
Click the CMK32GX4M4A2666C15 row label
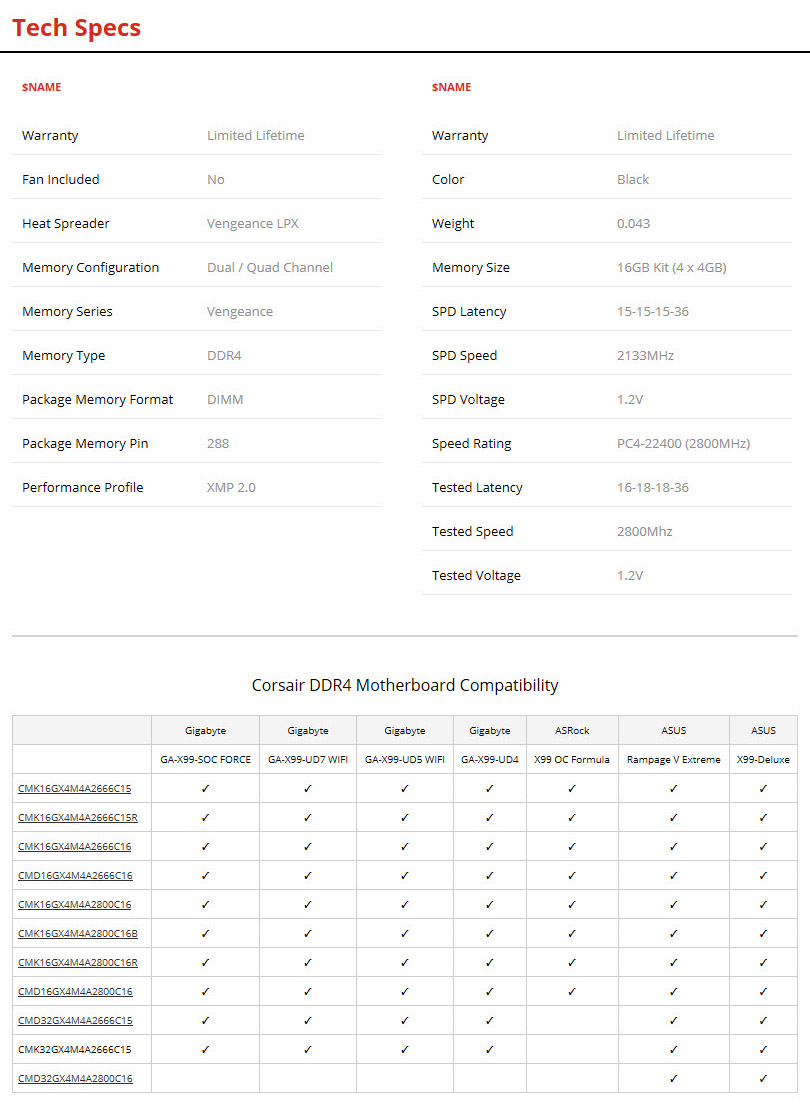pyautogui.click(x=75, y=1049)
